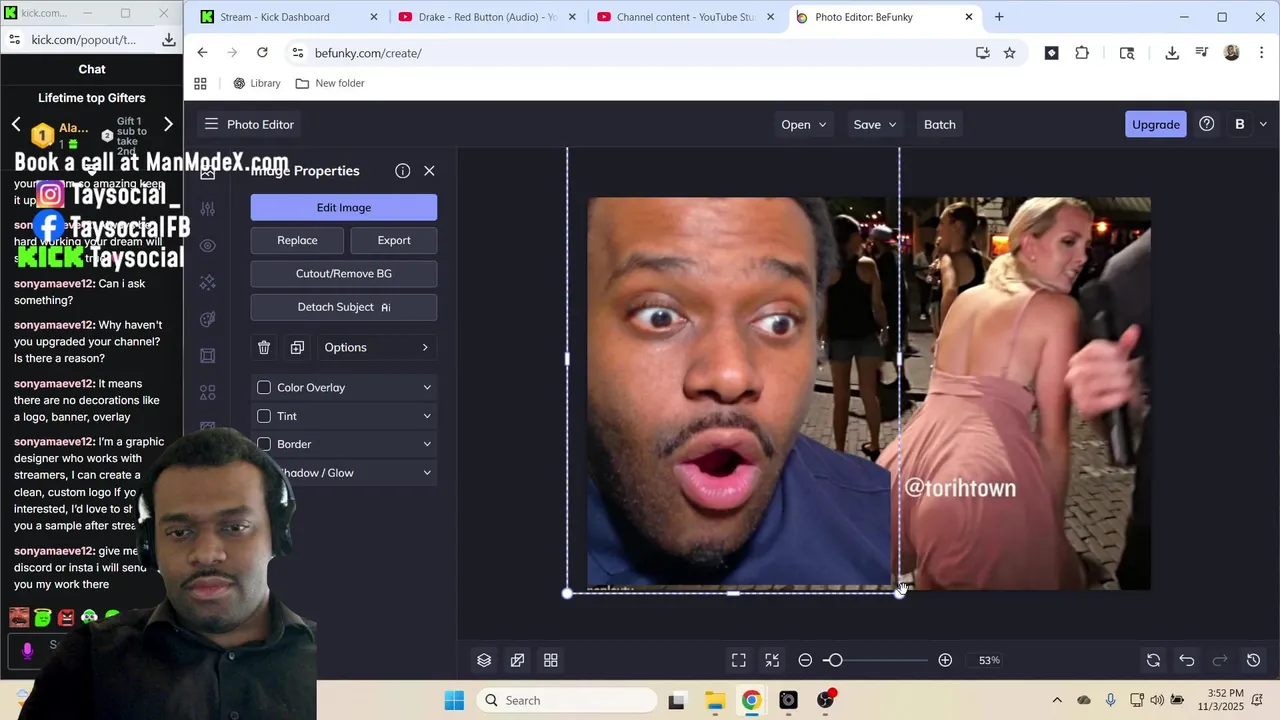
Task: Open the Windows Start menu
Action: [454, 700]
